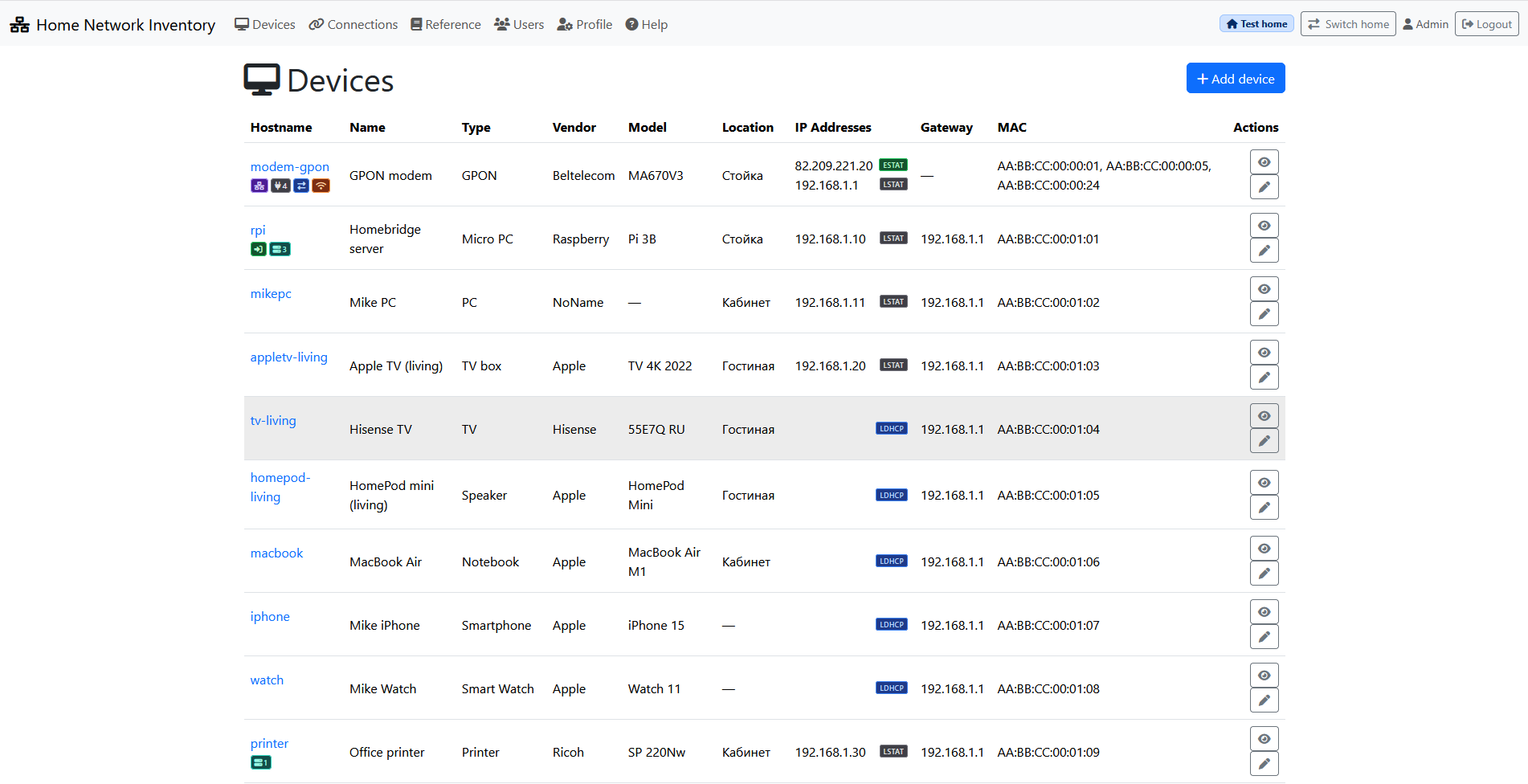Click the Devices page heading
Screen dimensions: 1528x784
[x=319, y=80]
